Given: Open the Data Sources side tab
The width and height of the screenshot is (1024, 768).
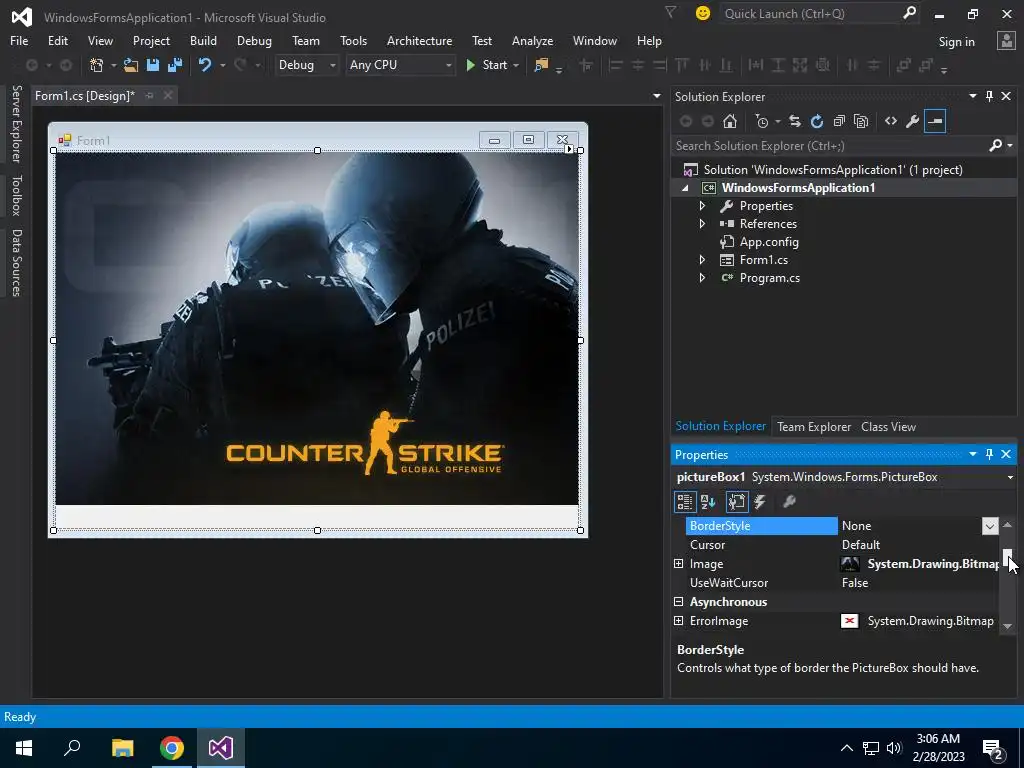Looking at the screenshot, I should pos(16,263).
